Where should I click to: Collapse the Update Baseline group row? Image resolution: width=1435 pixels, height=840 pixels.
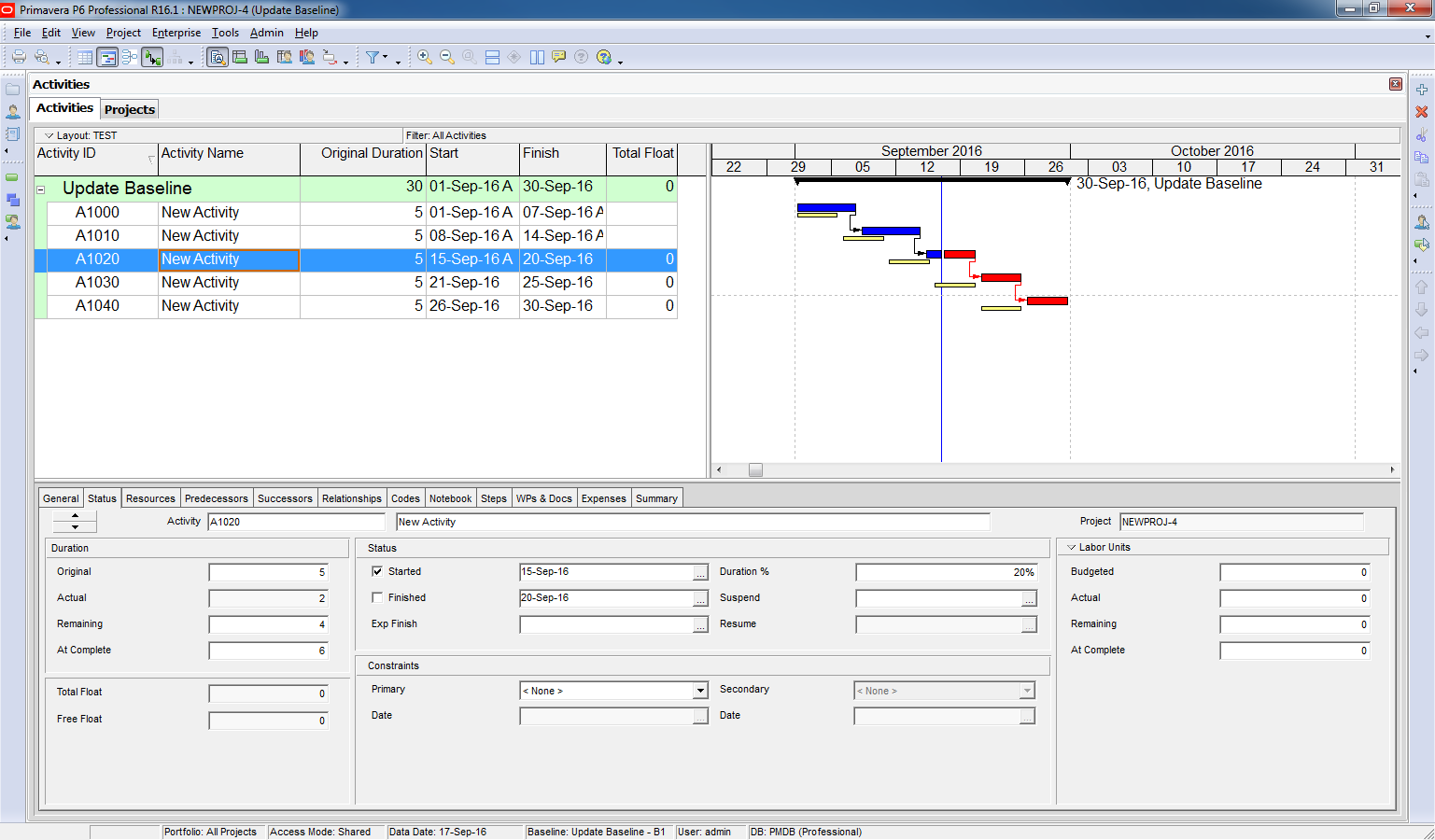pyautogui.click(x=41, y=189)
